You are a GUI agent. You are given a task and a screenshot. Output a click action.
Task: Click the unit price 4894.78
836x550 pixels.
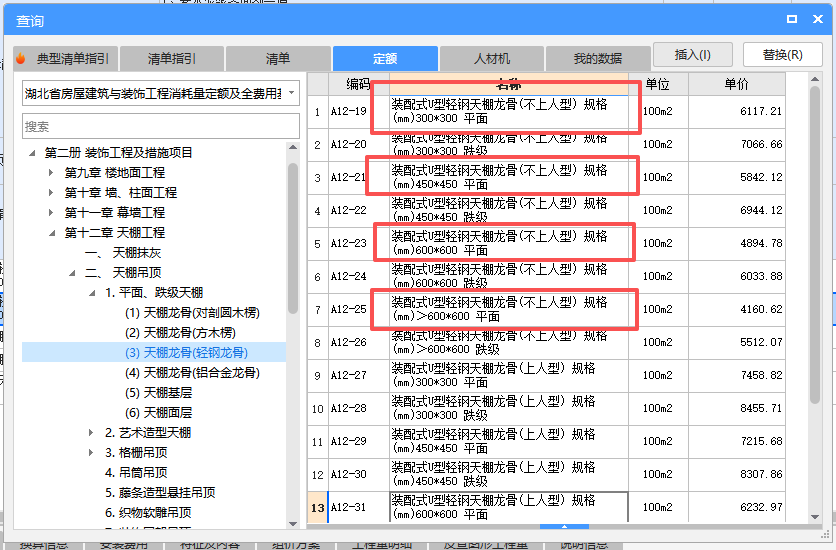pos(761,244)
